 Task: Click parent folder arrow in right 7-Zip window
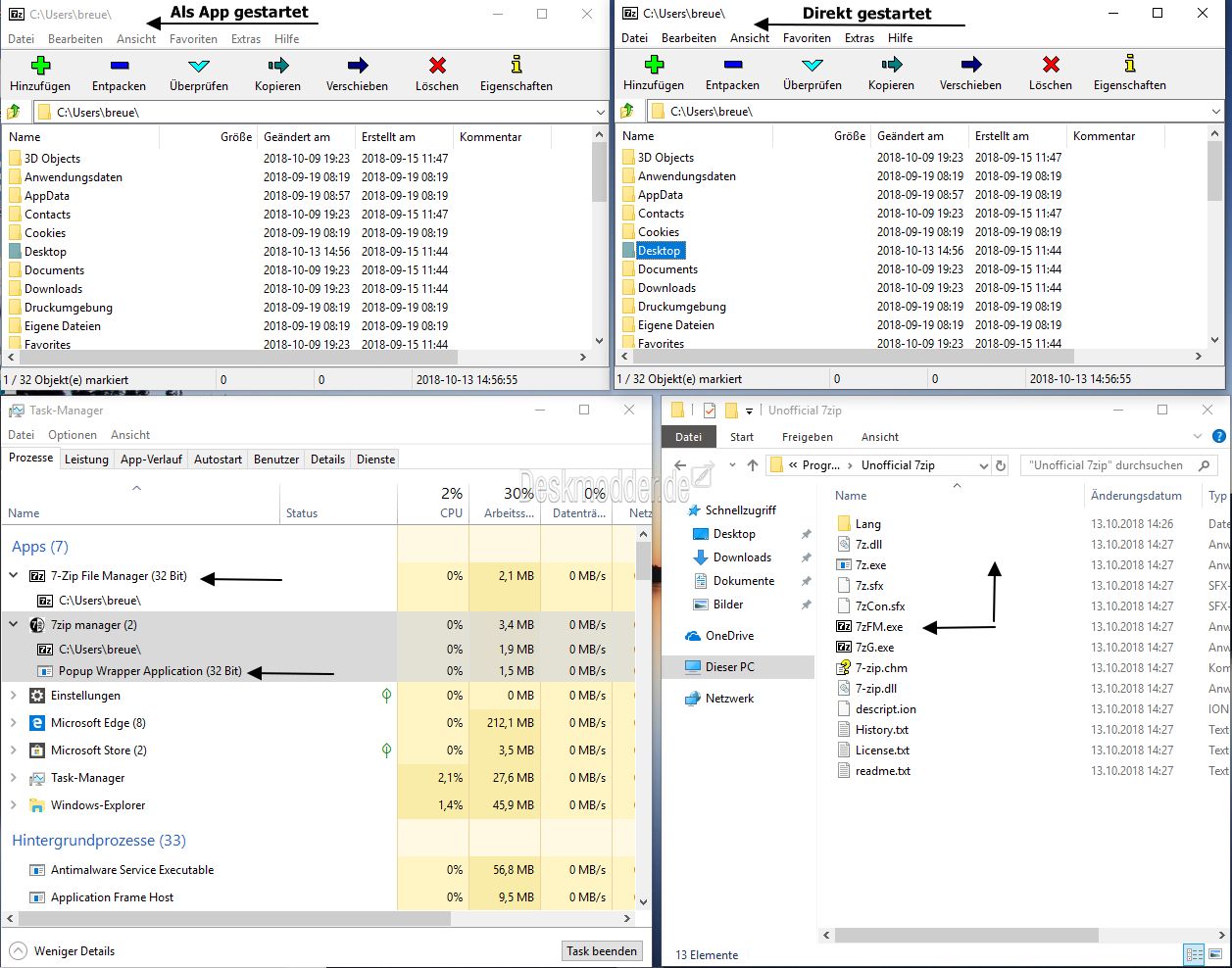(x=627, y=111)
